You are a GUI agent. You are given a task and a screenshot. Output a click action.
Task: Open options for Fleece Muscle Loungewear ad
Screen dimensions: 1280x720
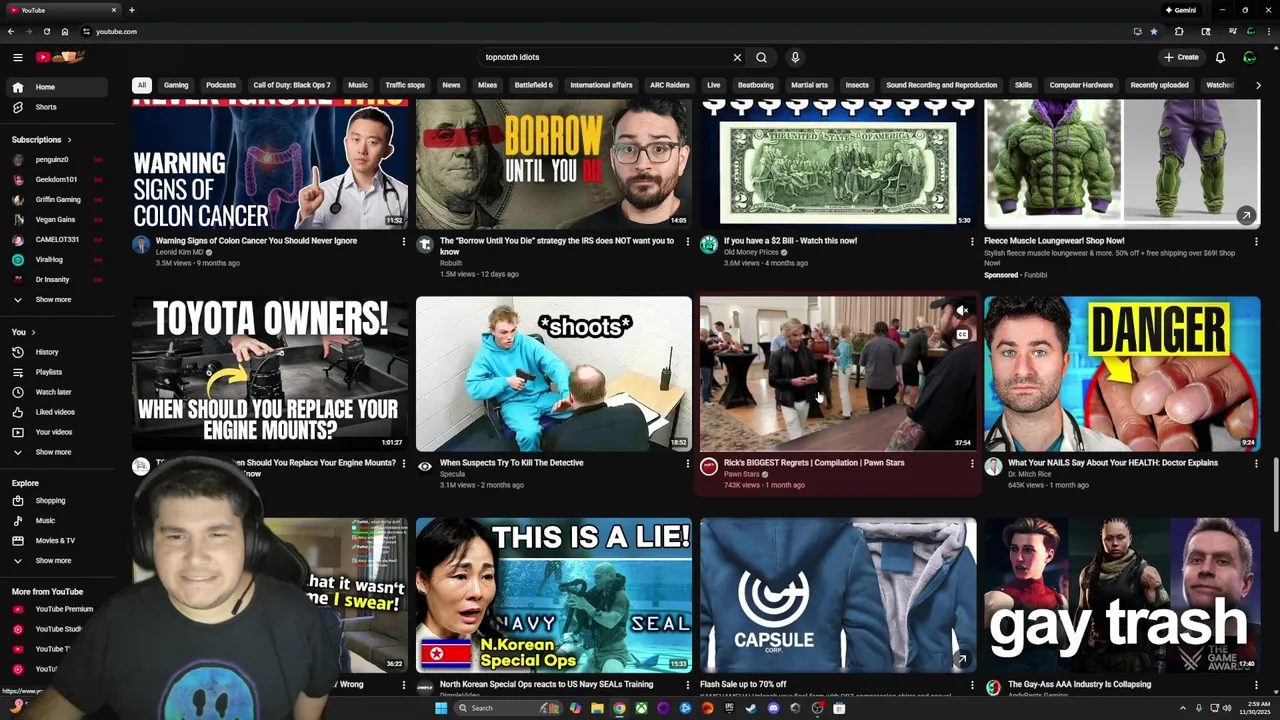point(1256,241)
